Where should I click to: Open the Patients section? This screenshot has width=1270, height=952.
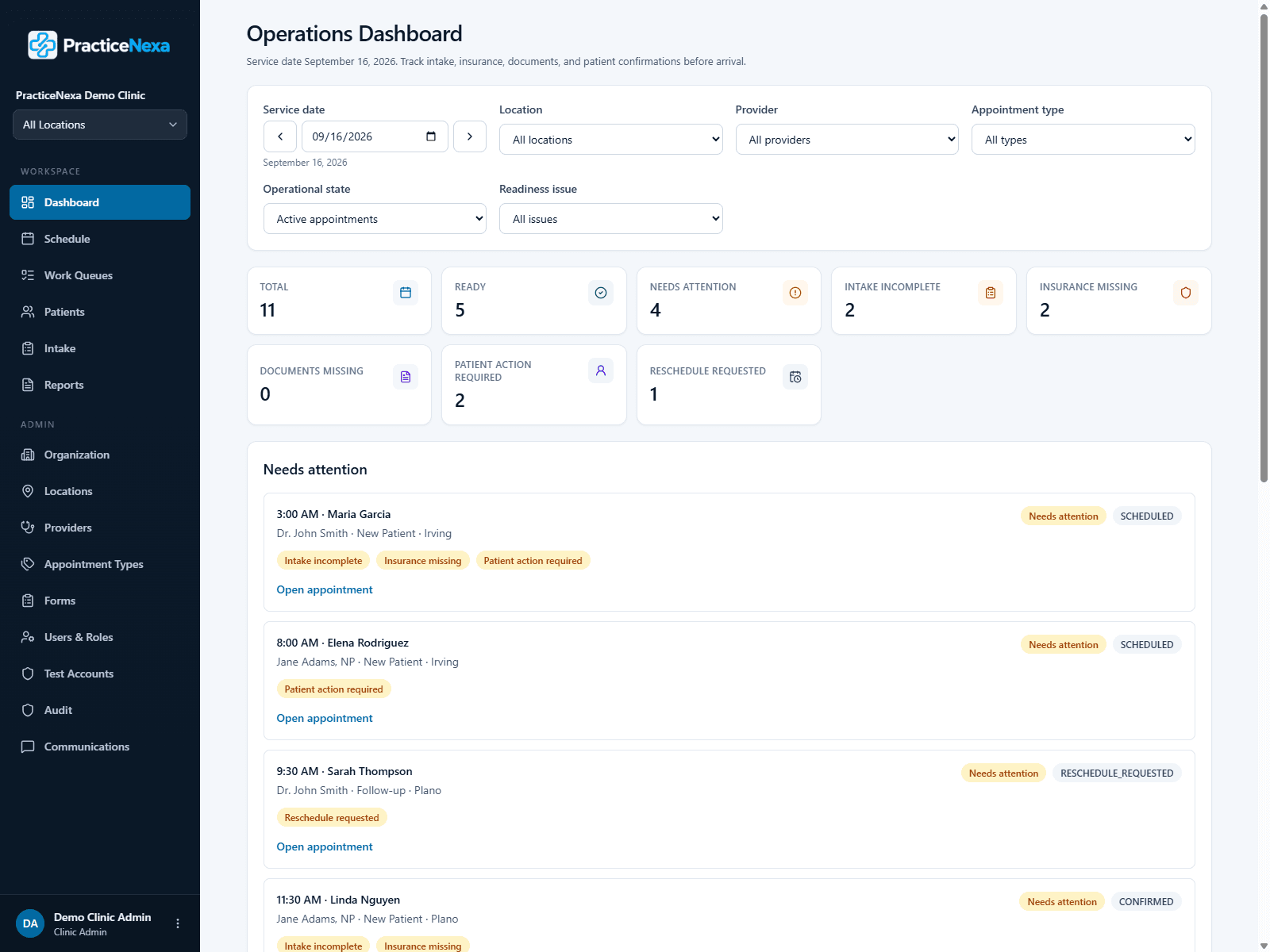point(100,312)
